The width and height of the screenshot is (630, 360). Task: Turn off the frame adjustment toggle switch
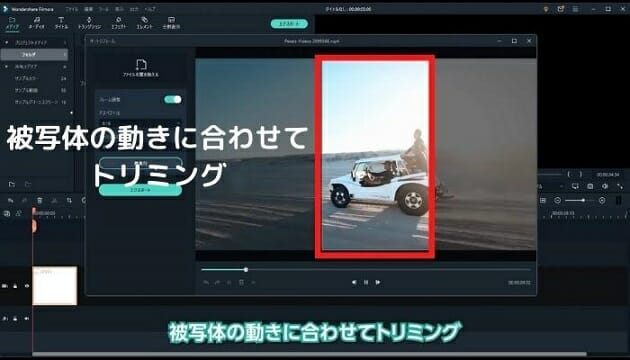(173, 99)
